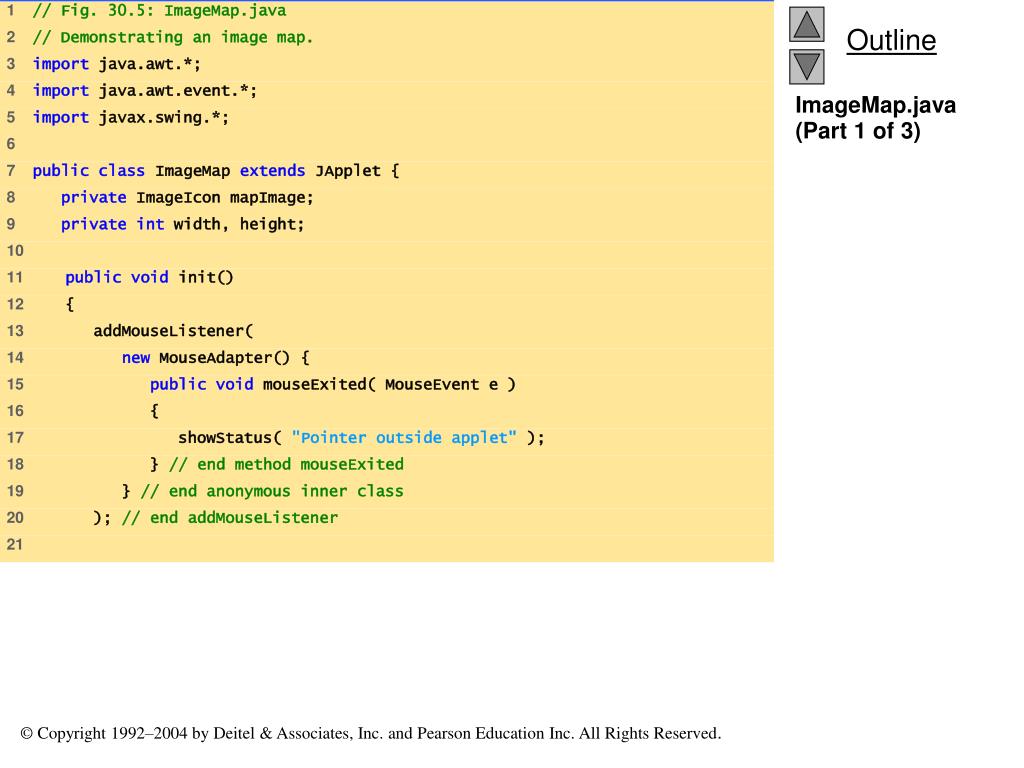Select code line 'import java.awt.event.*;'
The height and width of the screenshot is (768, 1024).
point(145,91)
